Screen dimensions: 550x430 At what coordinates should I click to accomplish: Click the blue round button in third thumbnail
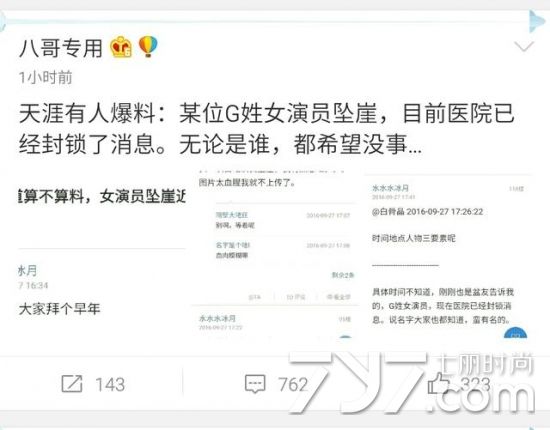tap(515, 333)
